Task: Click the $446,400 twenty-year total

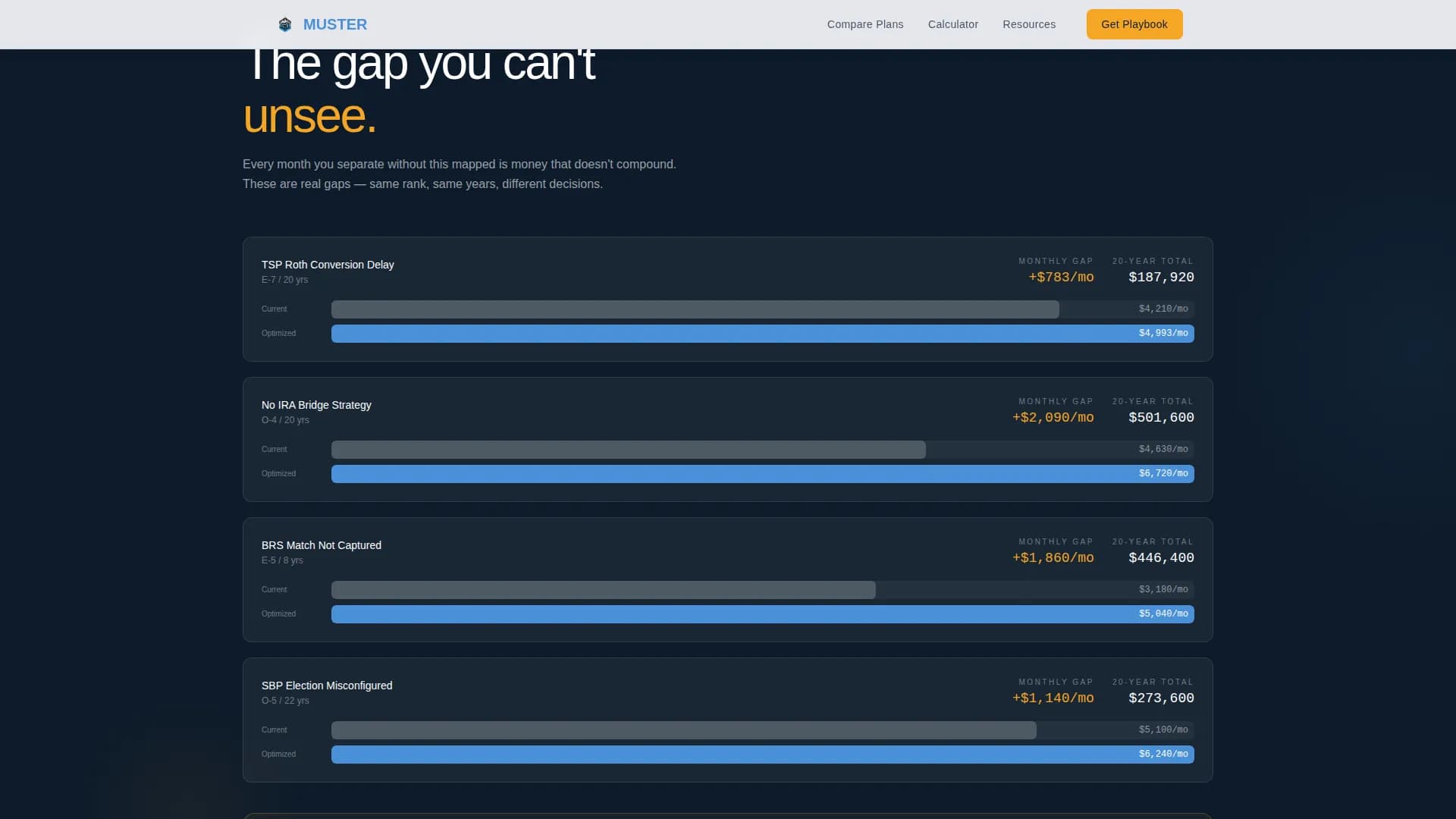Action: [x=1161, y=558]
